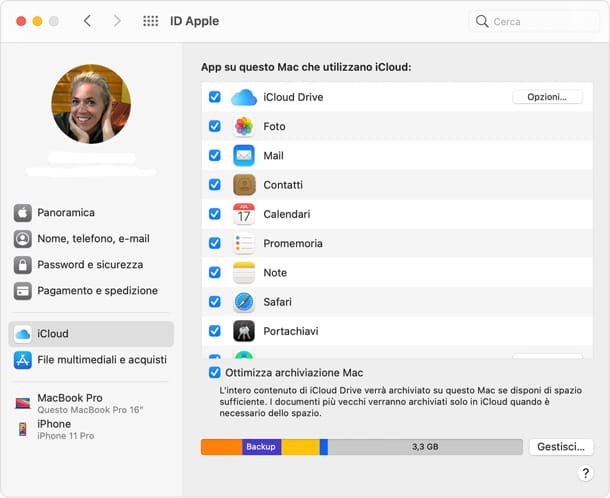Open the Panoramica section
610x498 pixels.
click(91, 213)
